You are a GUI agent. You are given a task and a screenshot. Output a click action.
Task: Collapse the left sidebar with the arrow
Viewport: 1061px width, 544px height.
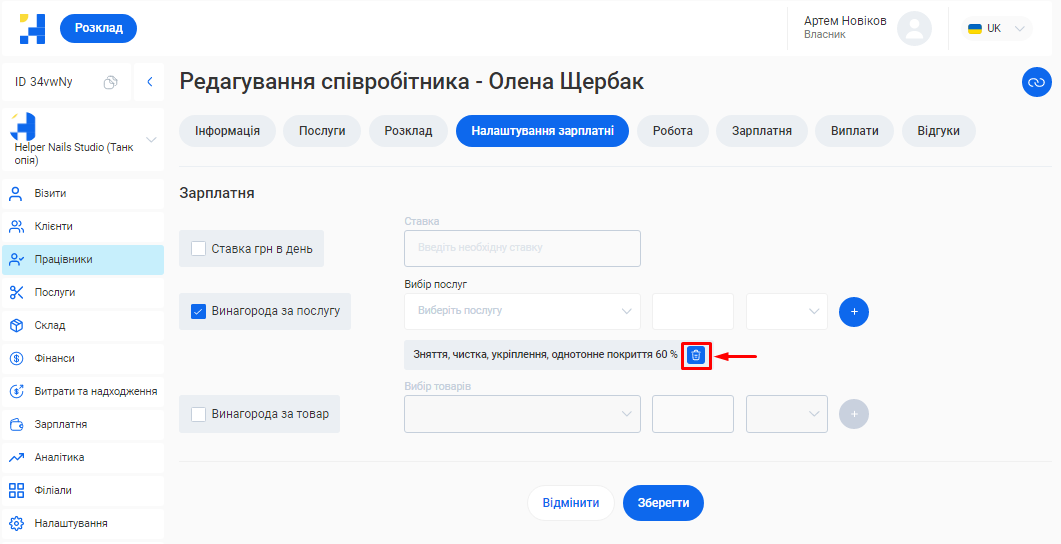149,82
